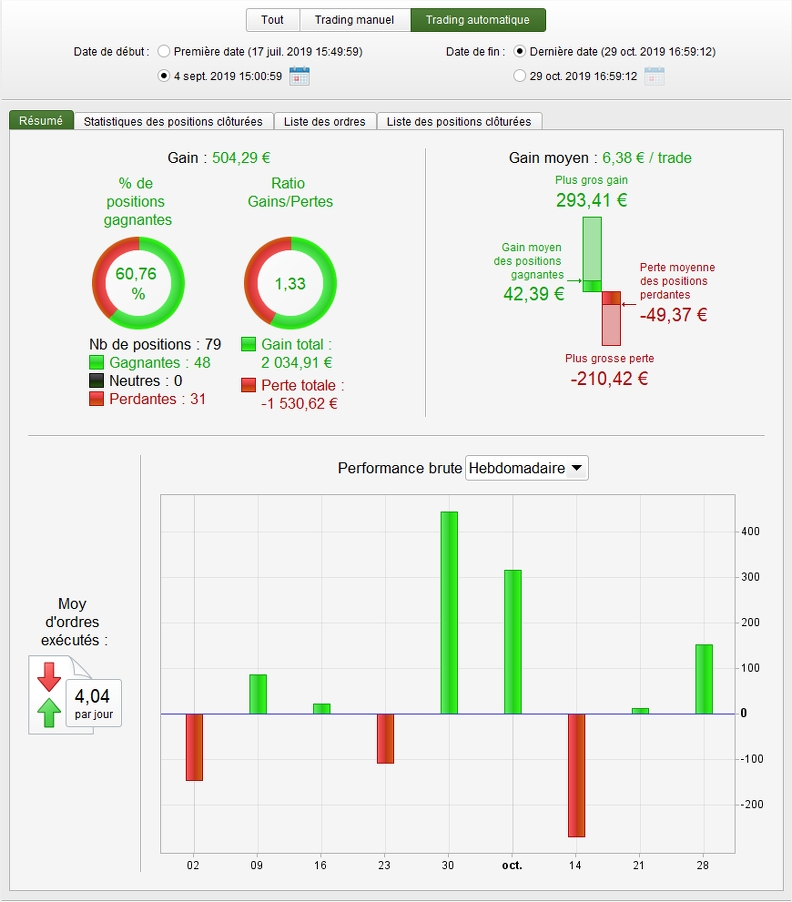The image size is (792, 902).
Task: Select the 4 sept. 2019 start radio
Action: 164,75
